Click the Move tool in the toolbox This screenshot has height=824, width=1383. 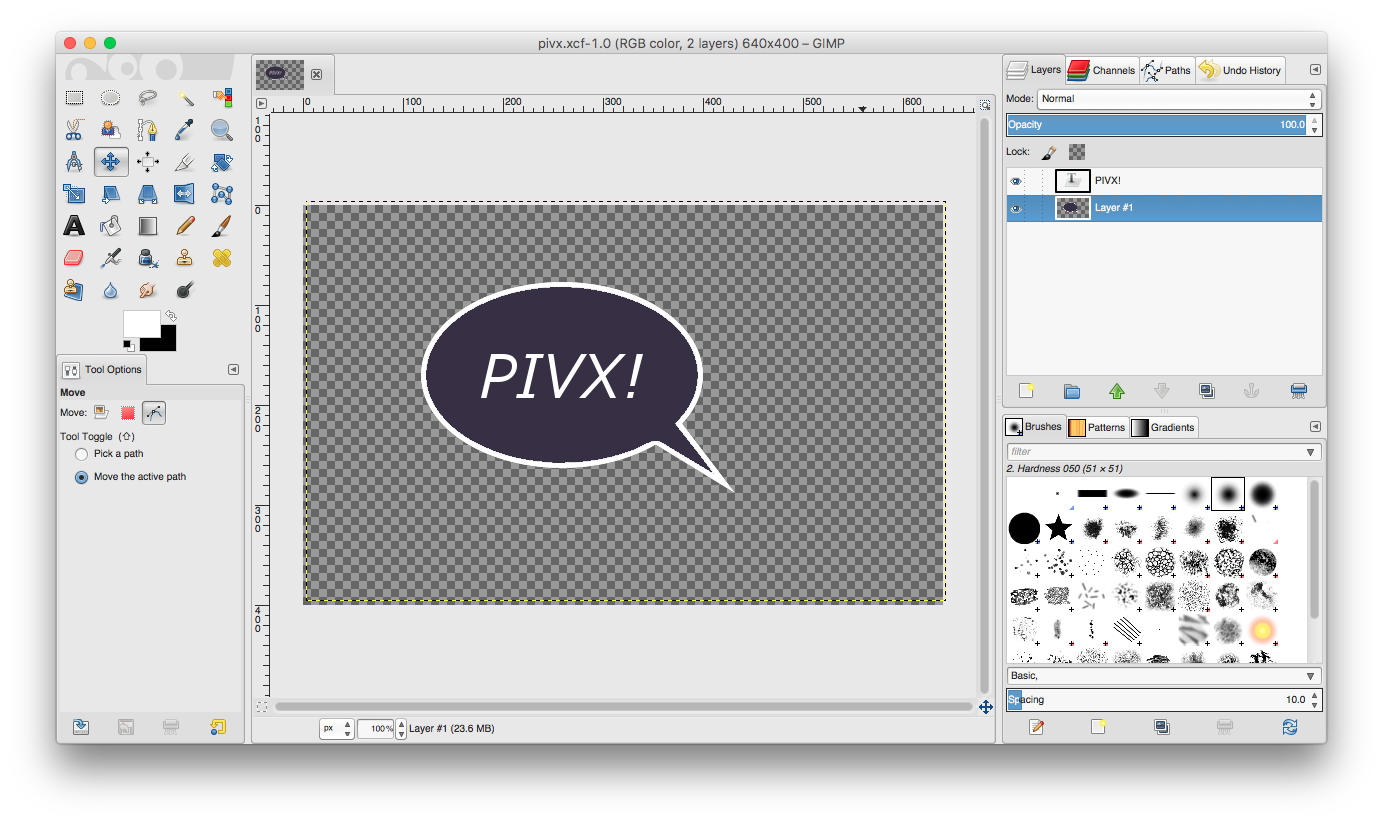(x=111, y=162)
